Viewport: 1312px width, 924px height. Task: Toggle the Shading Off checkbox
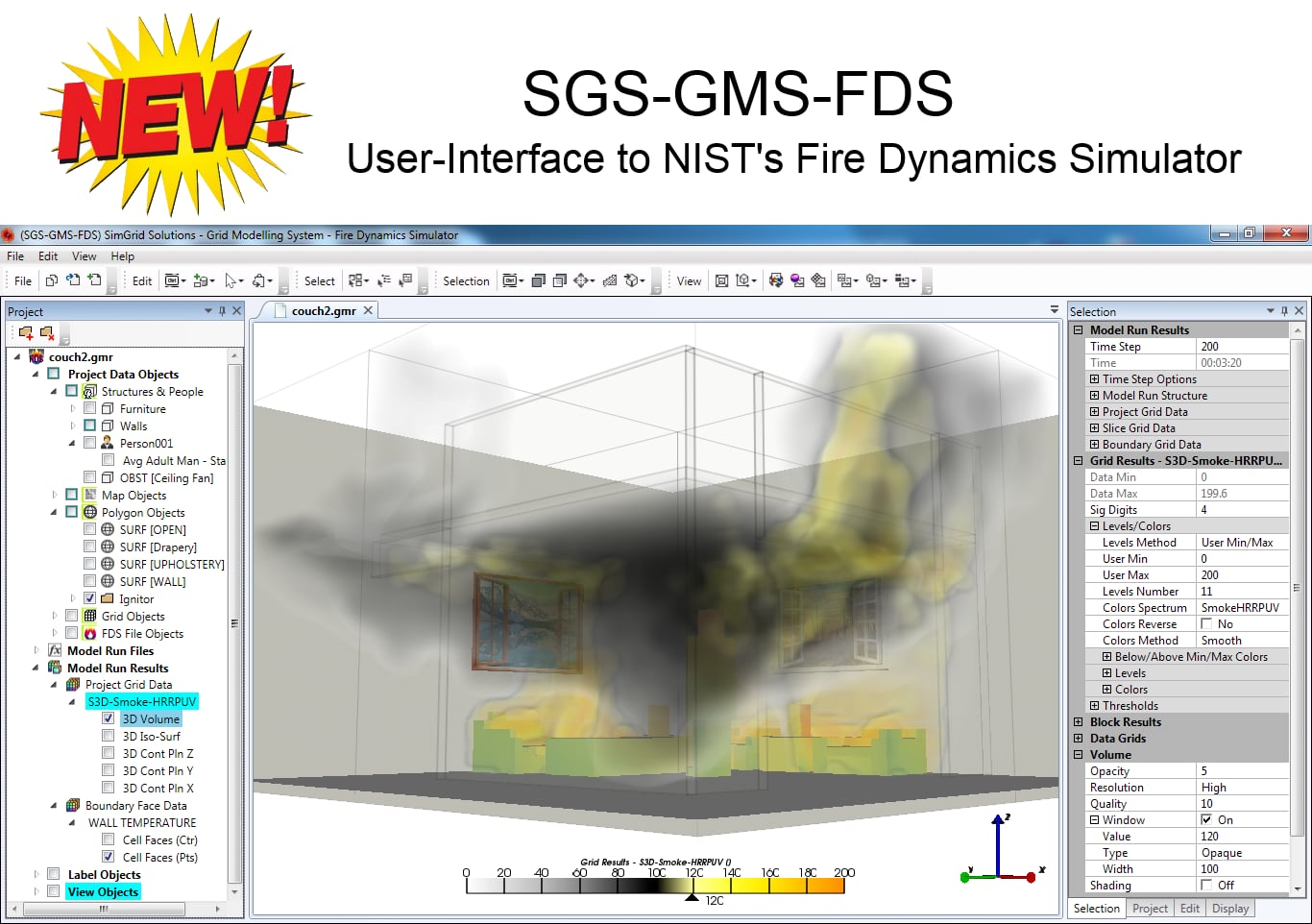click(x=1206, y=885)
